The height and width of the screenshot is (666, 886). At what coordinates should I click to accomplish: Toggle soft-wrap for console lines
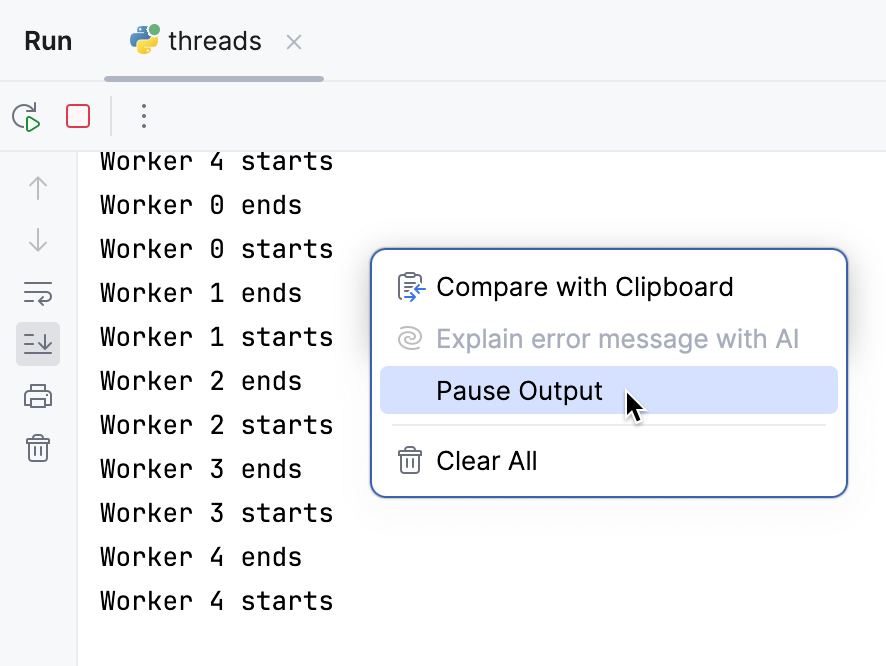click(37, 293)
